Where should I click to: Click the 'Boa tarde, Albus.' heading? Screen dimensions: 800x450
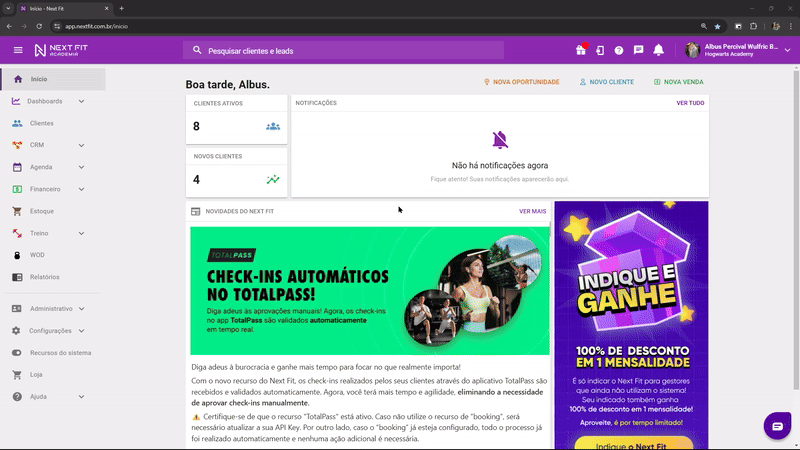tap(228, 85)
